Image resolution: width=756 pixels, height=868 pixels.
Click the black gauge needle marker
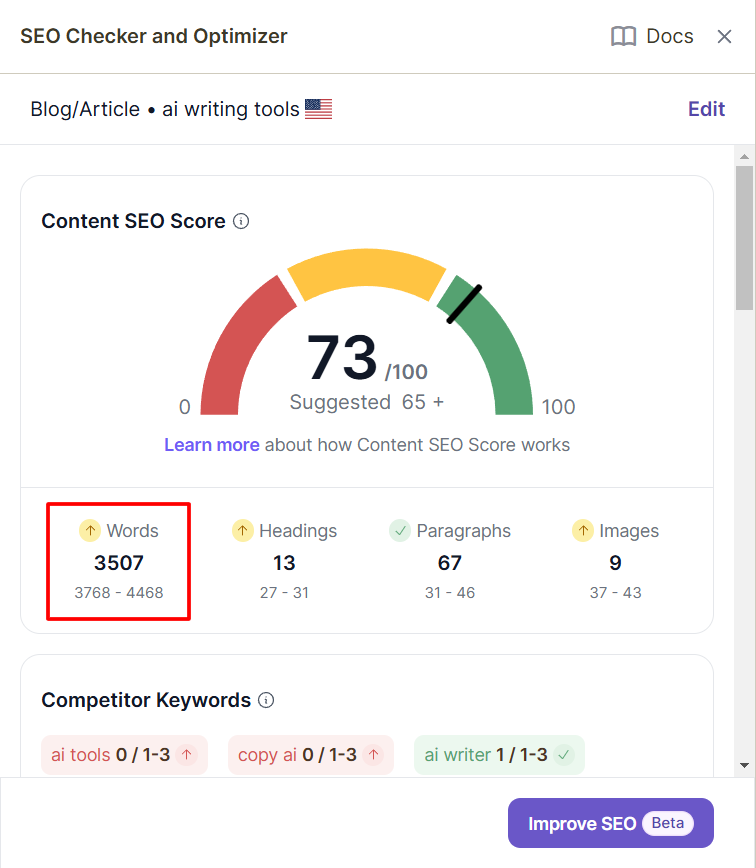[x=464, y=304]
